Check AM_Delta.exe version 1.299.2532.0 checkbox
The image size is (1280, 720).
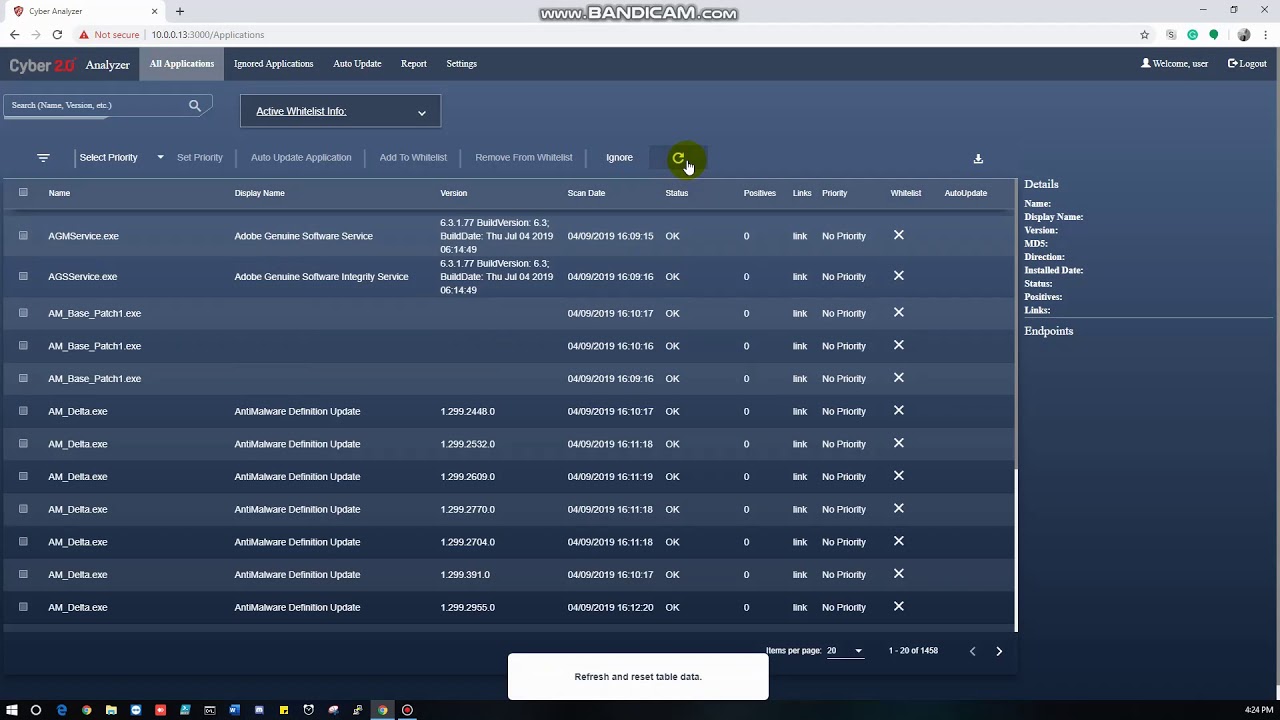(x=23, y=443)
